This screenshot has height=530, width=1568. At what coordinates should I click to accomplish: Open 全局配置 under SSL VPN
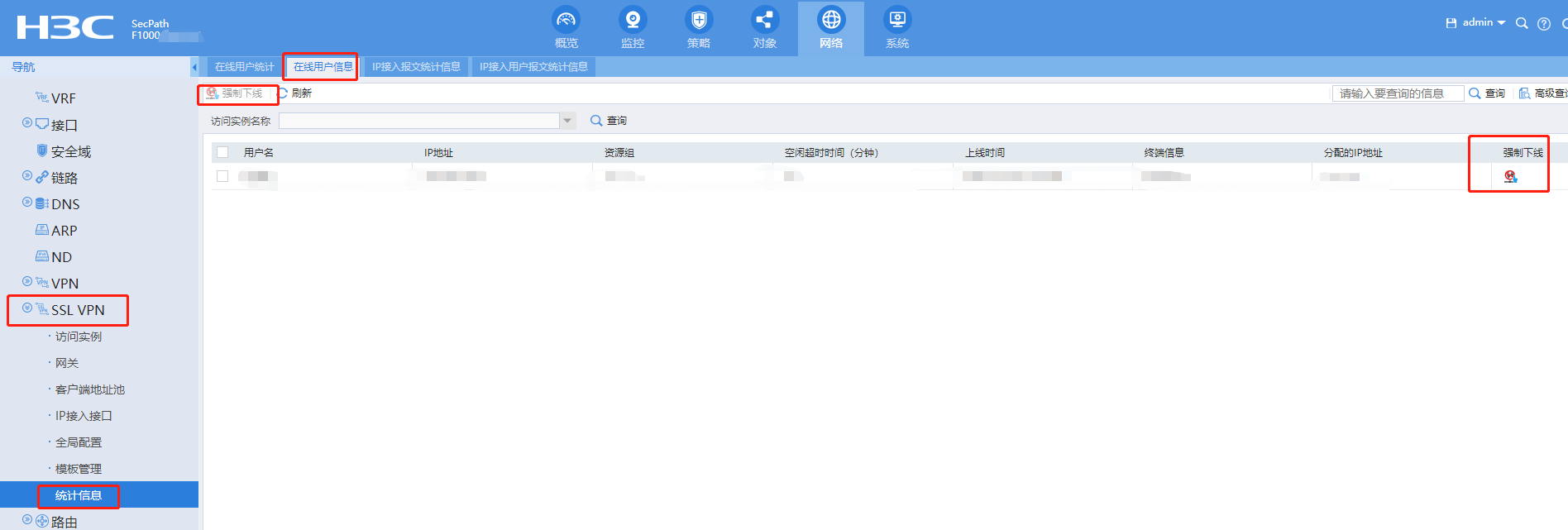[x=79, y=442]
